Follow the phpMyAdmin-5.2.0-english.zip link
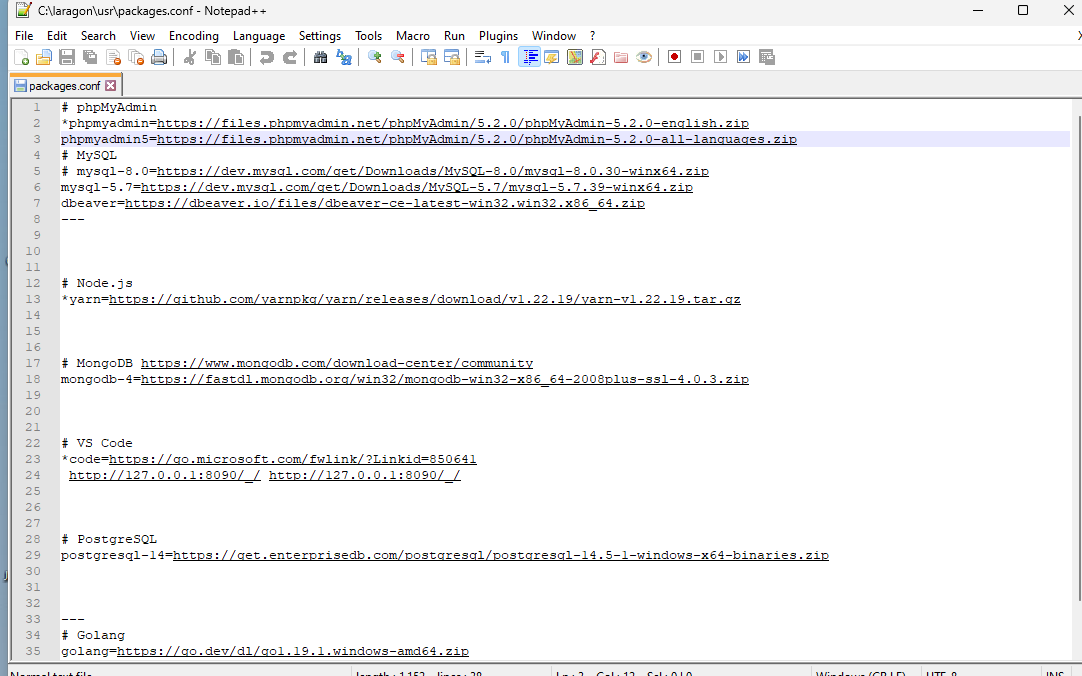The width and height of the screenshot is (1082, 676). [453, 123]
